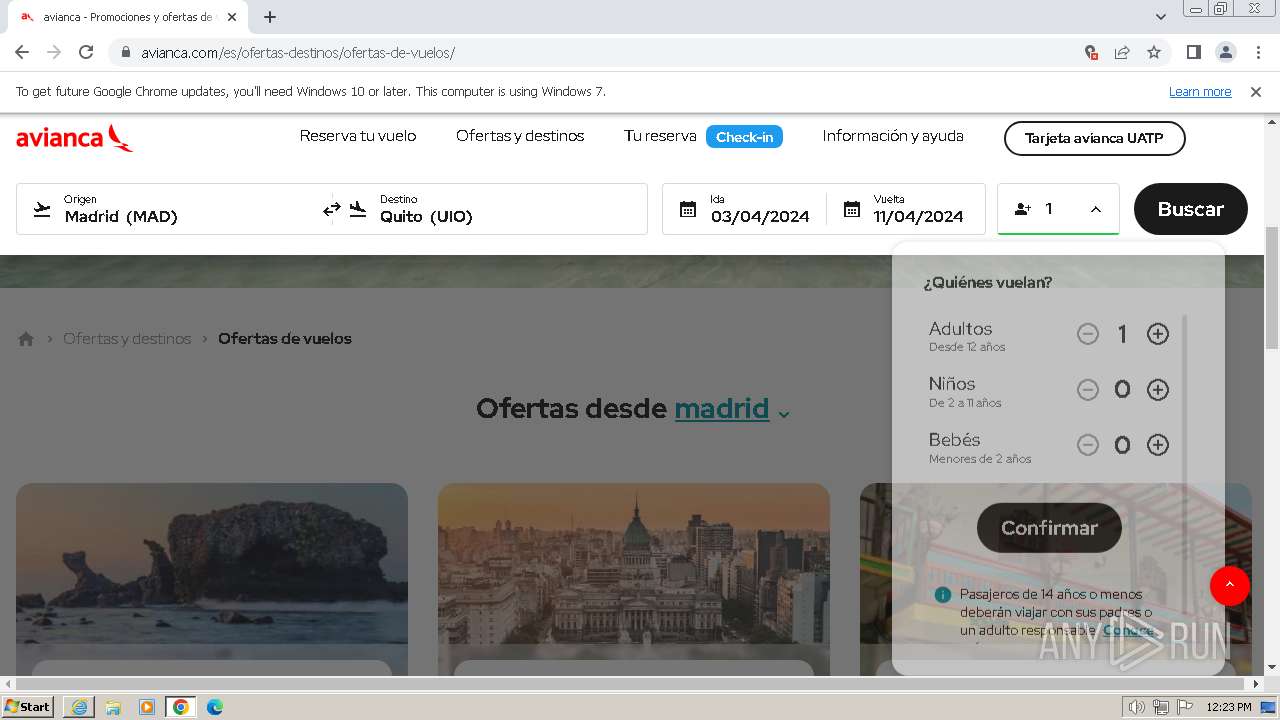Swap origin and destination airports

pyautogui.click(x=332, y=209)
